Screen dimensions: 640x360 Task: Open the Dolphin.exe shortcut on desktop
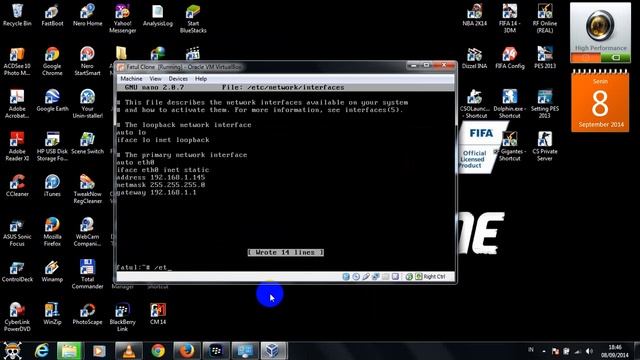tap(510, 104)
